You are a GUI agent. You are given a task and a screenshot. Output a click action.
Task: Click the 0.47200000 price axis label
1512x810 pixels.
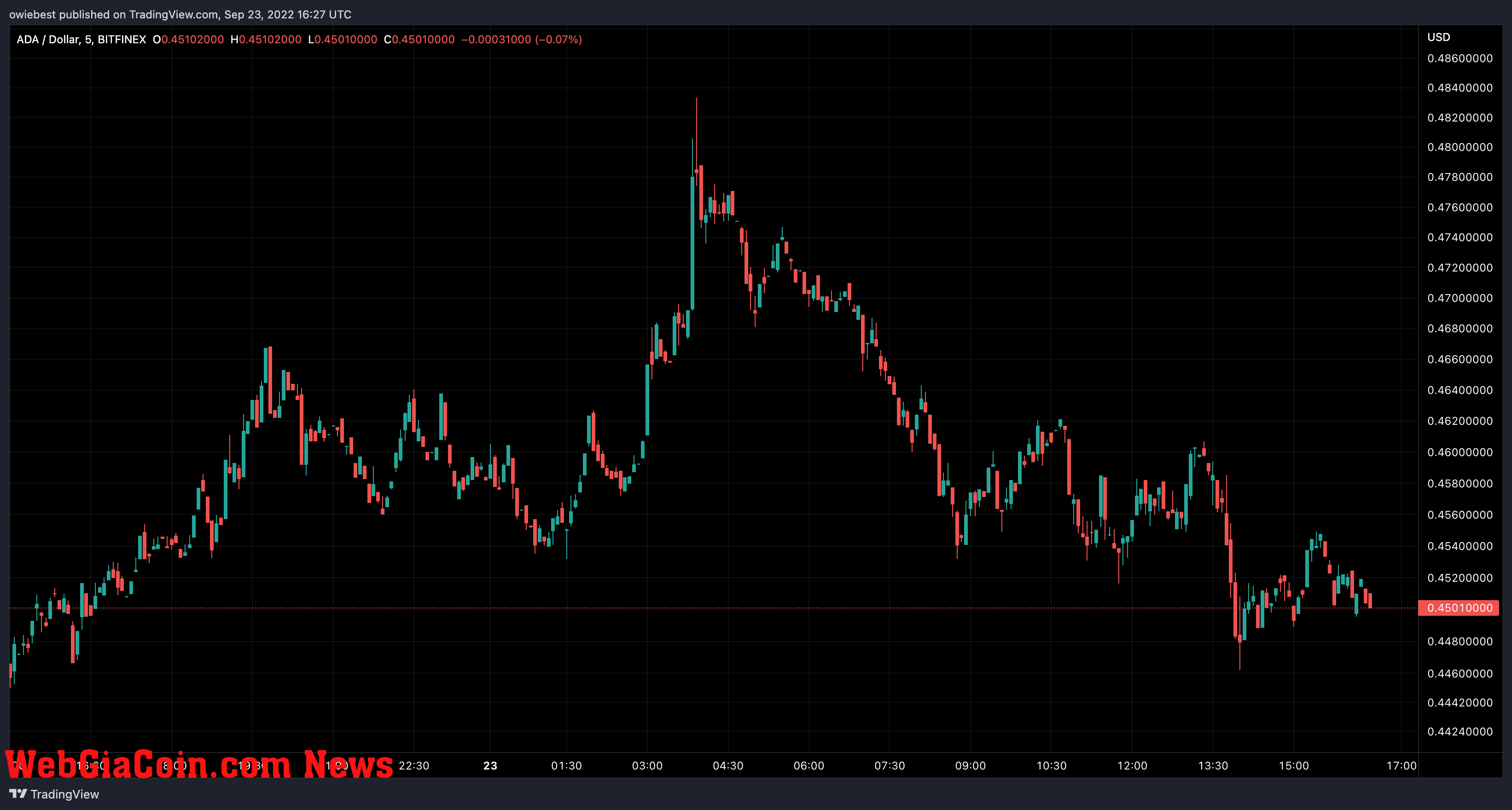click(1460, 267)
